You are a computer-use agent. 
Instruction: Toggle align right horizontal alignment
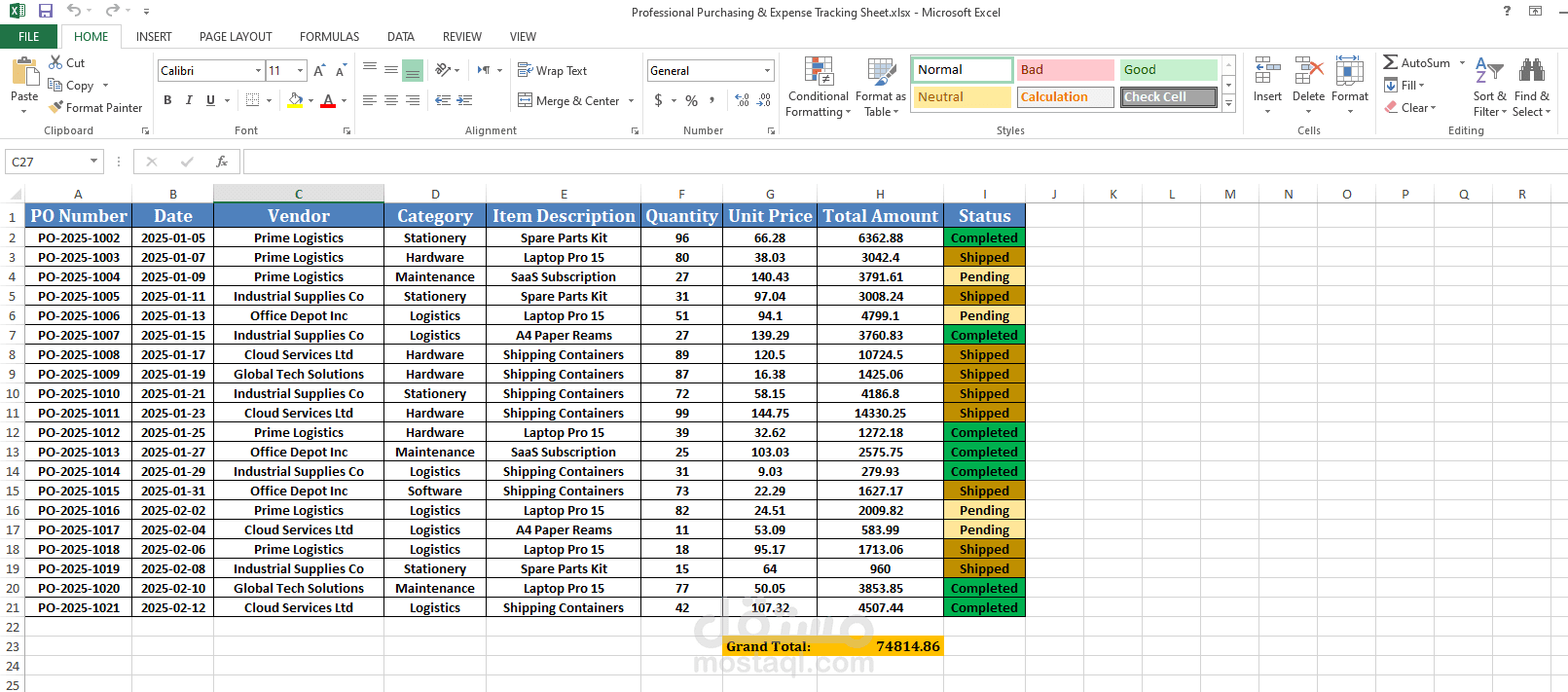412,100
